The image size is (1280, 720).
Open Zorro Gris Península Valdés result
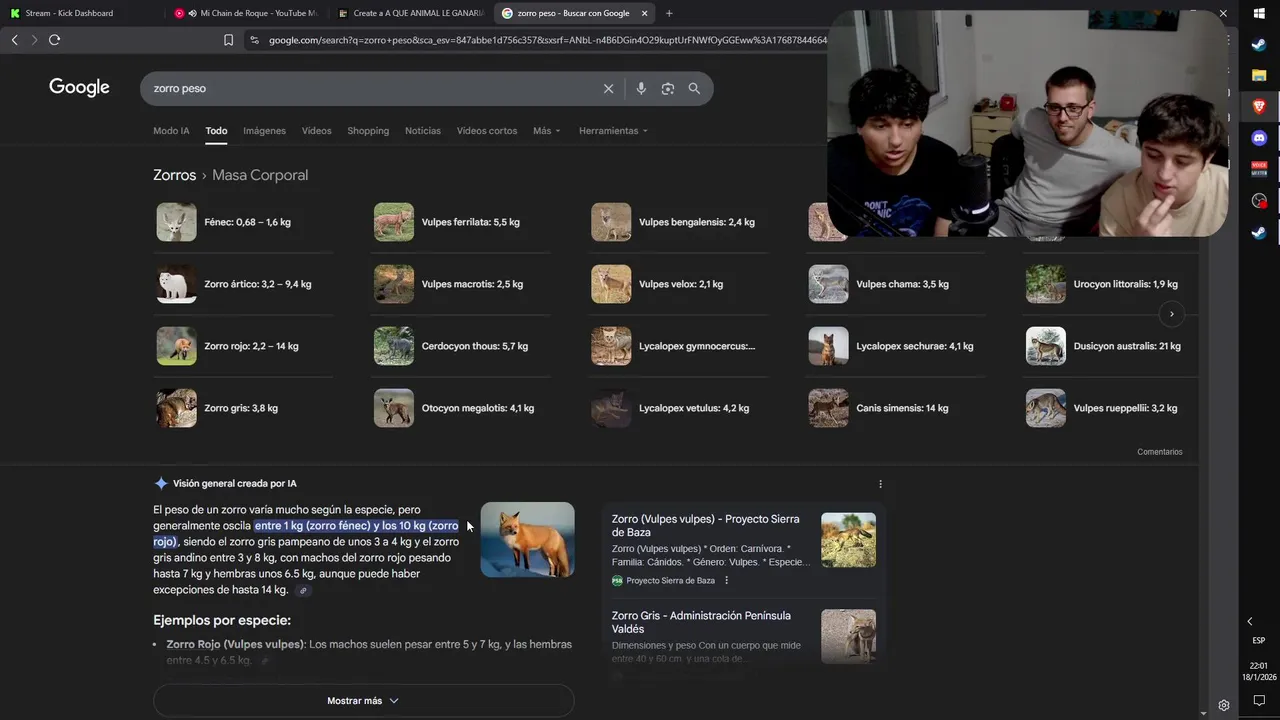[701, 622]
